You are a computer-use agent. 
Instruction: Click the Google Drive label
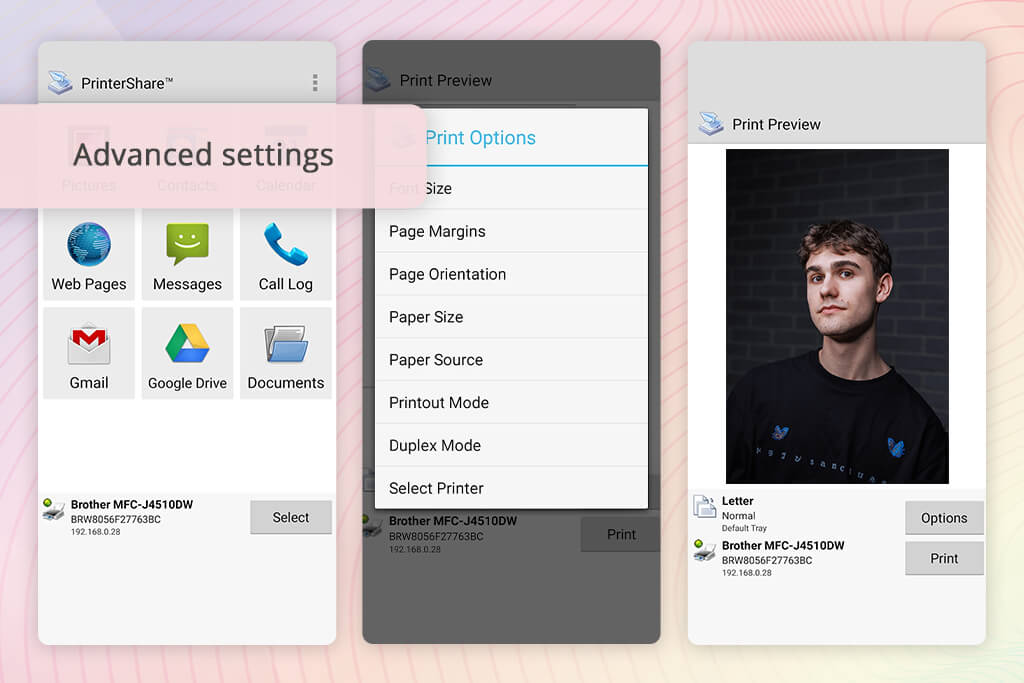(187, 383)
